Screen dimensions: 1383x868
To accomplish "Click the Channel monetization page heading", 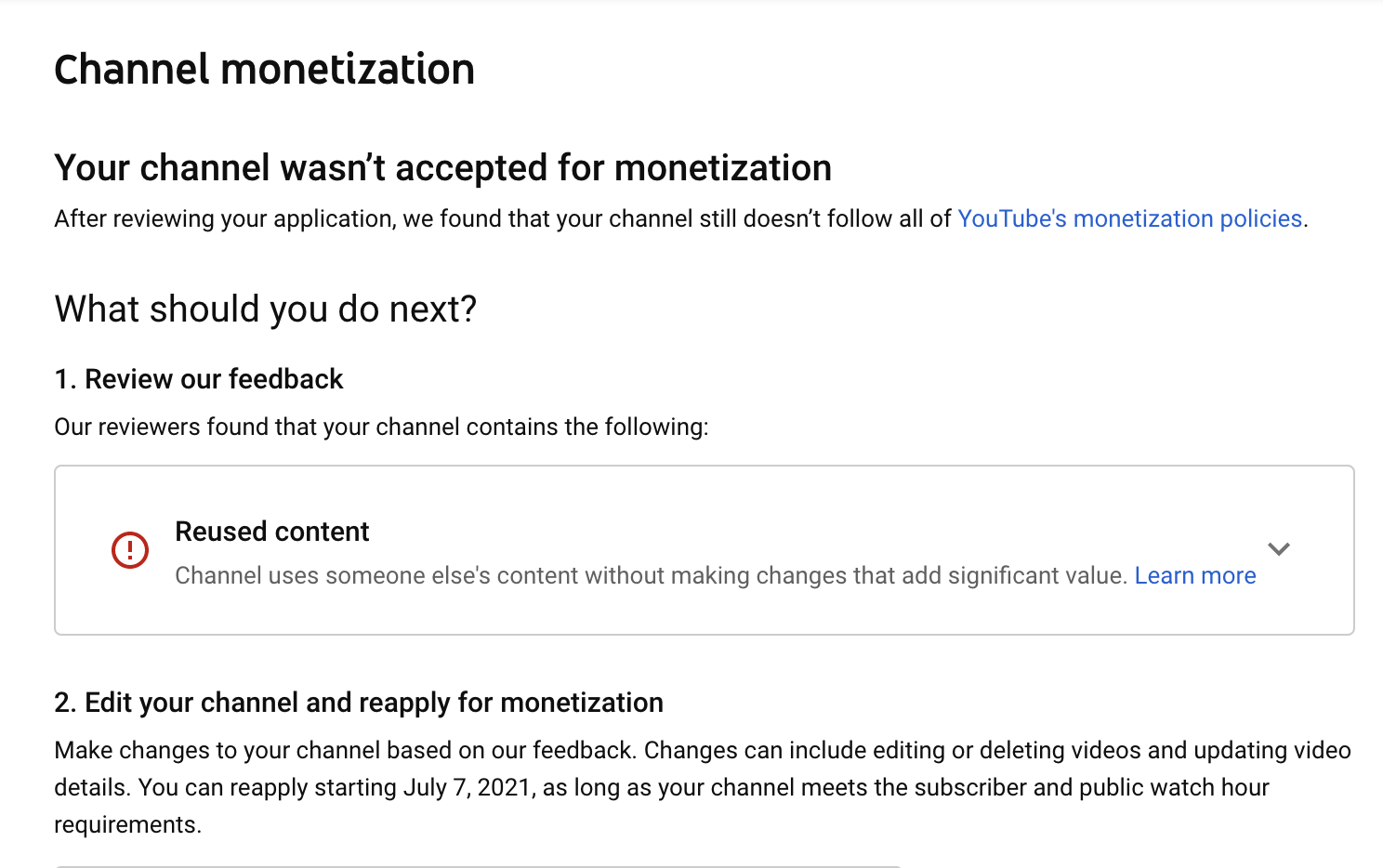I will tap(265, 70).
